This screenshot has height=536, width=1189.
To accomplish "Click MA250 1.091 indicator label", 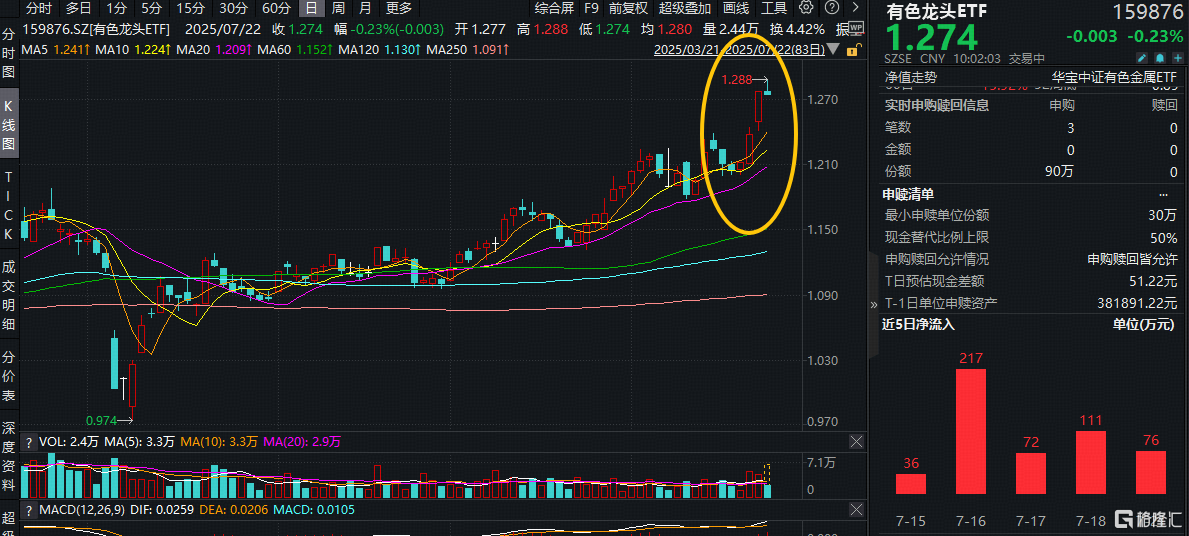I will [468, 50].
